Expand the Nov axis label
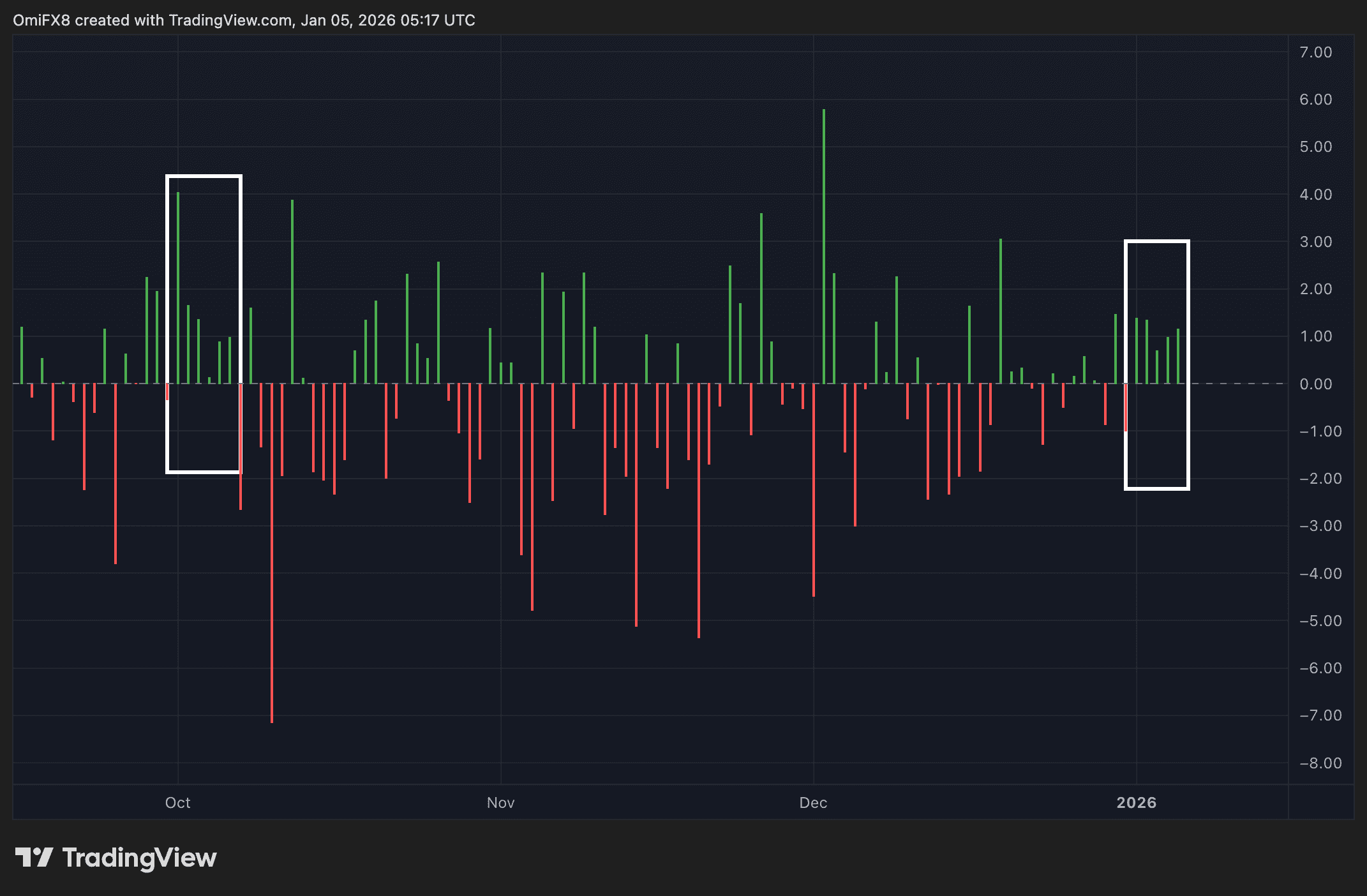Image resolution: width=1367 pixels, height=896 pixels. click(500, 803)
